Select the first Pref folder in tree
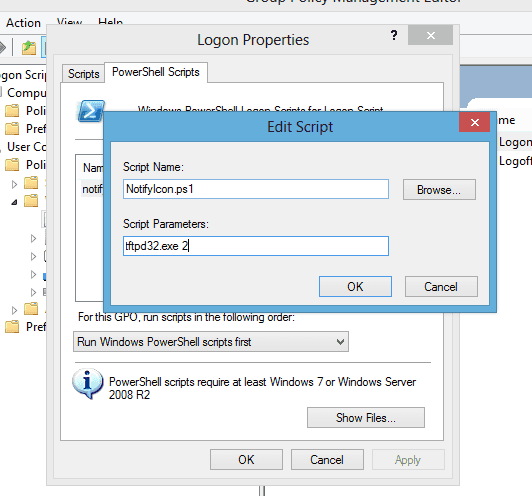This screenshot has height=496, width=532. click(25, 129)
